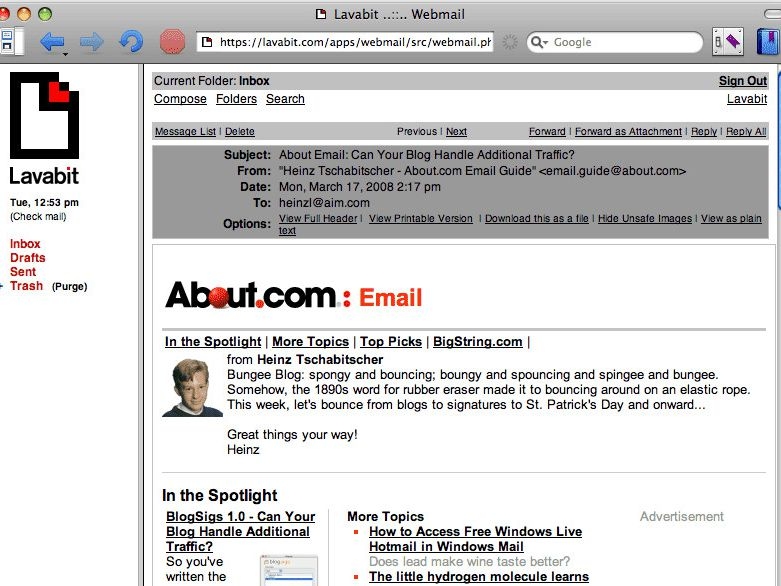The image size is (781, 586).
Task: Open the Inbox folder
Action: click(x=25, y=244)
